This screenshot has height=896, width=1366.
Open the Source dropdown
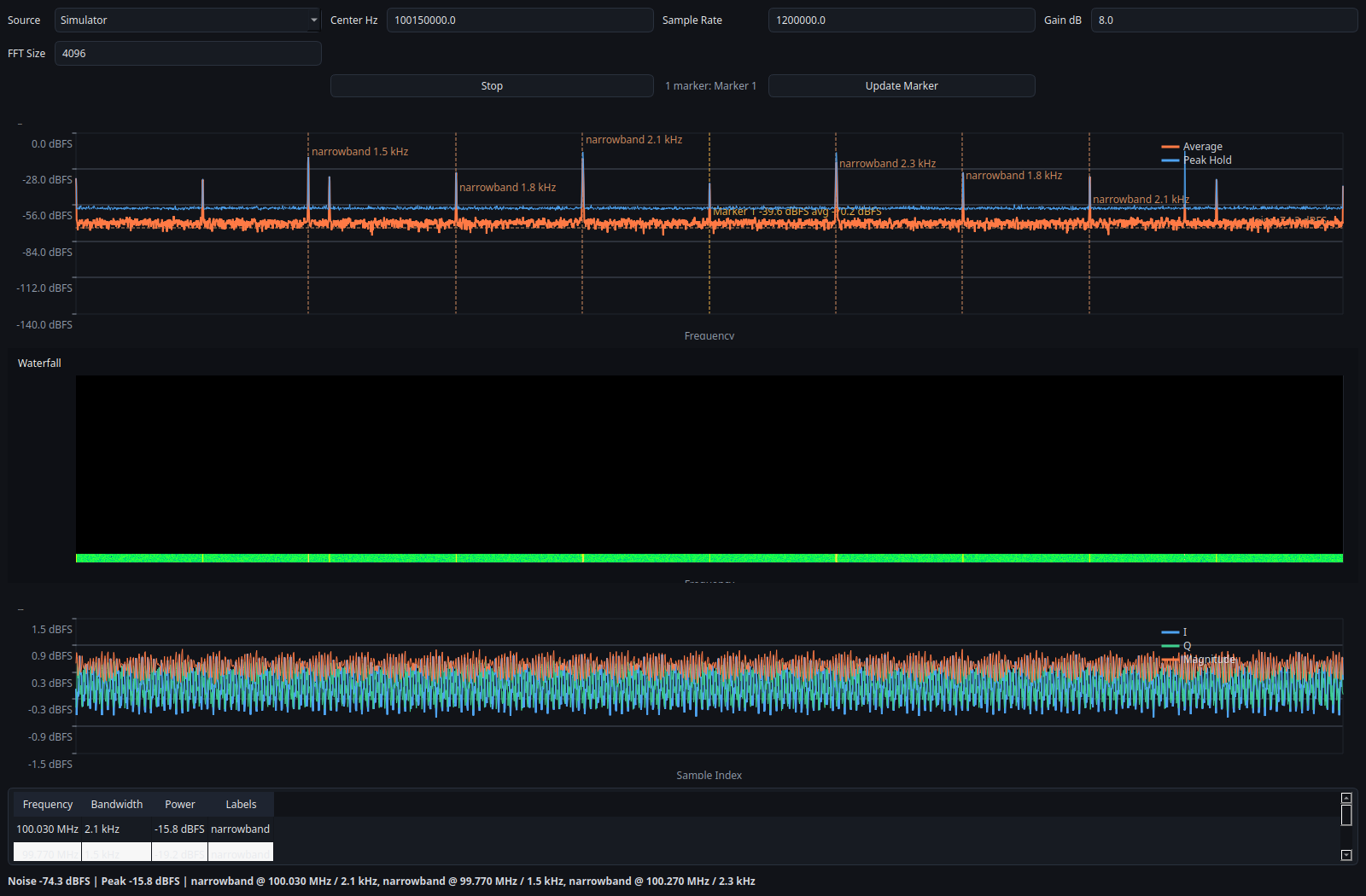pyautogui.click(x=186, y=20)
